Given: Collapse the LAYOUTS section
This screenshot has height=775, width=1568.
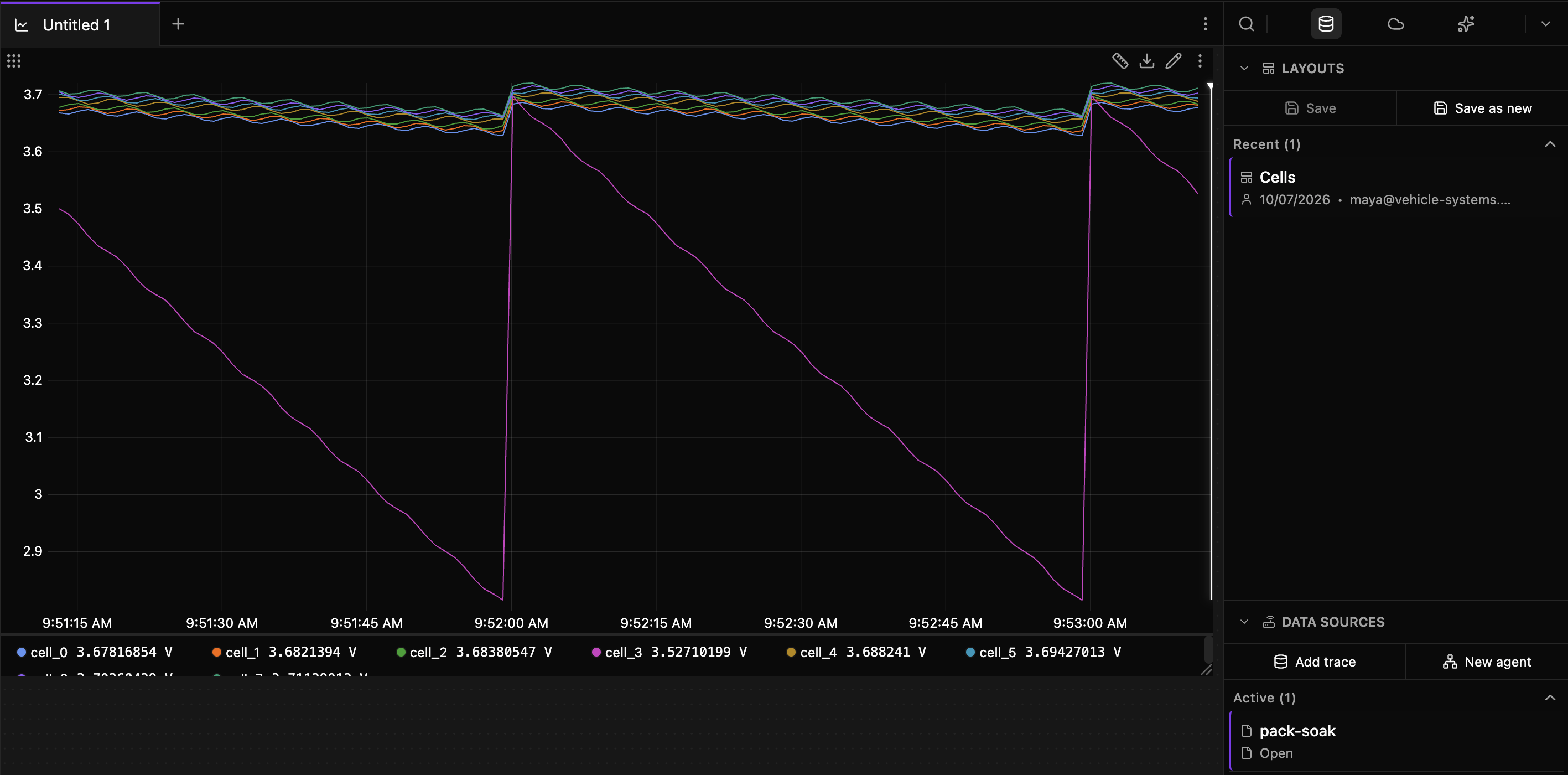Looking at the screenshot, I should [1244, 68].
